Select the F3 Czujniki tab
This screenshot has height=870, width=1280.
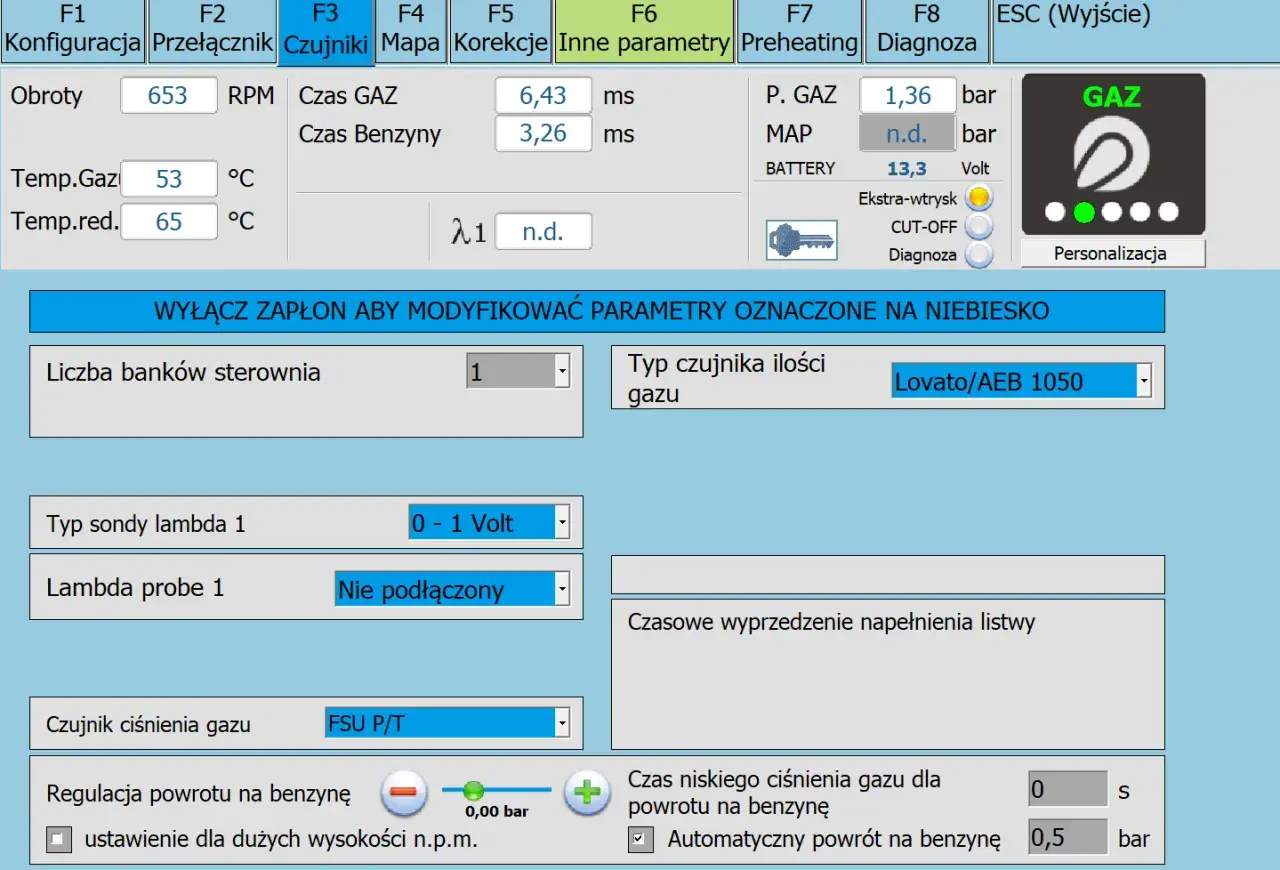click(x=326, y=31)
